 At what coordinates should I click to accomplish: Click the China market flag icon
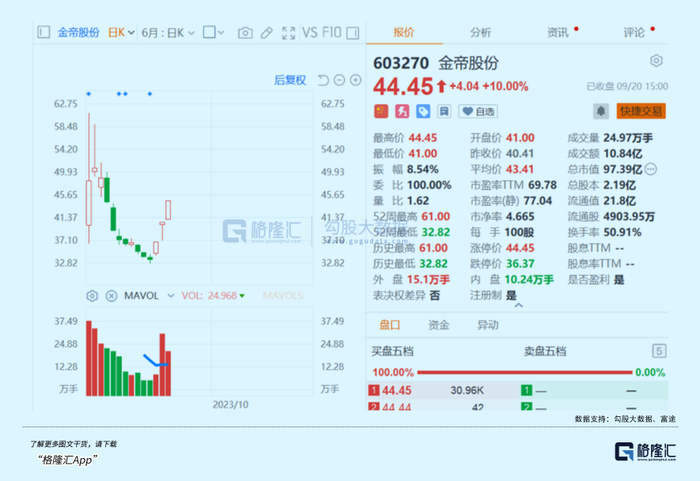point(381,111)
